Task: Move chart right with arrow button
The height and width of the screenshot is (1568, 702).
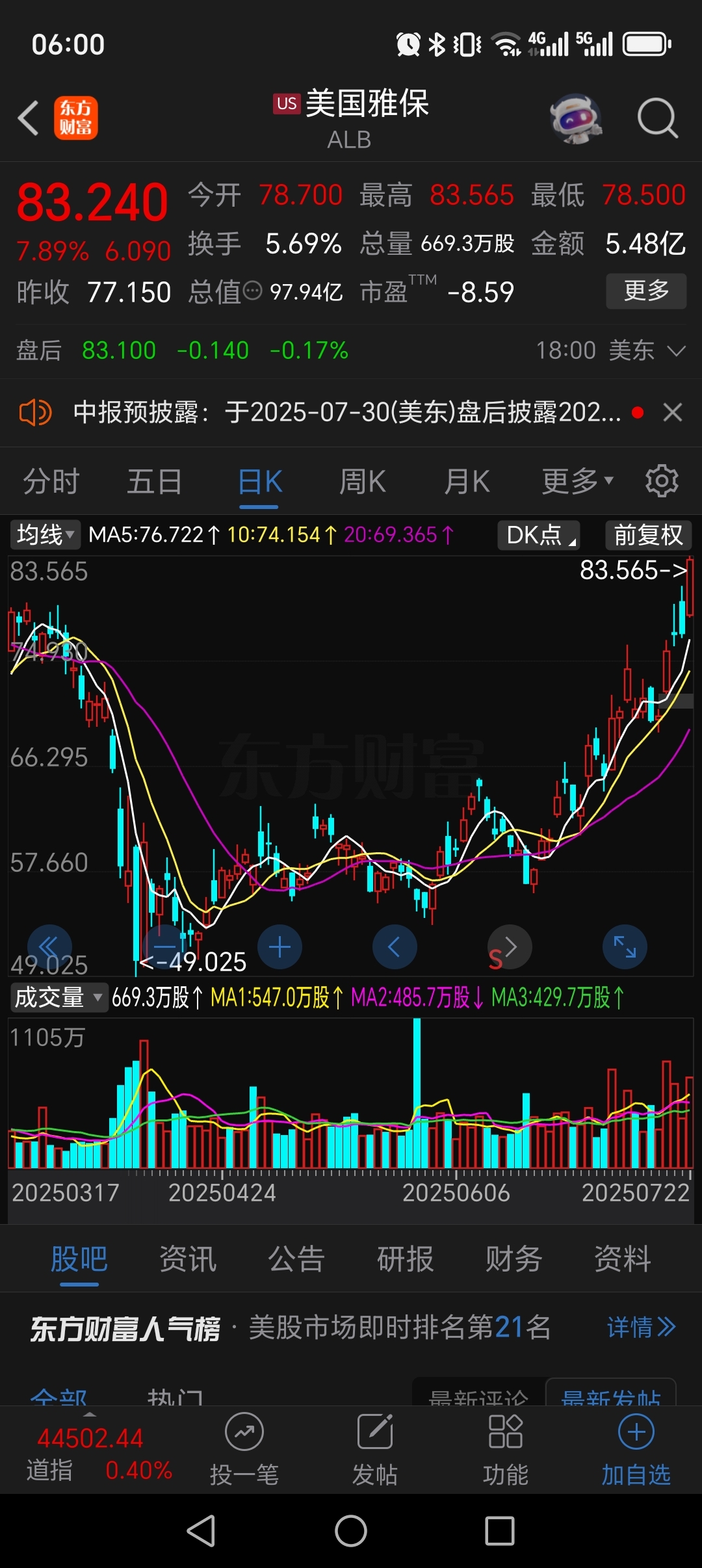Action: click(510, 947)
